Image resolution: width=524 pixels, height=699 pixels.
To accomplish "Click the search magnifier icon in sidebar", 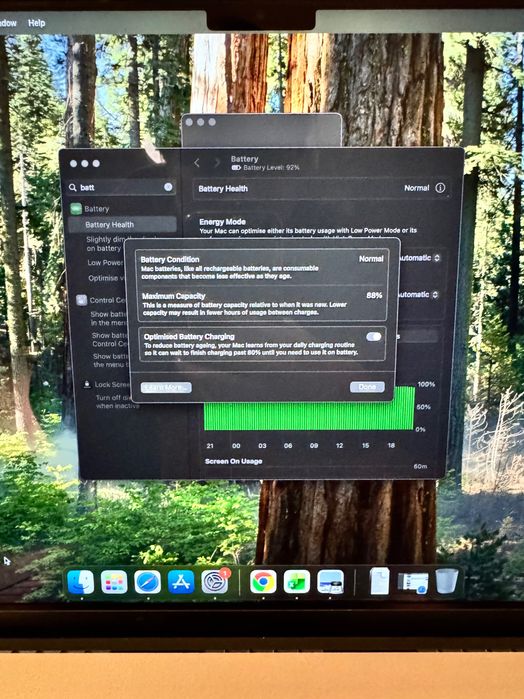I will (73, 187).
